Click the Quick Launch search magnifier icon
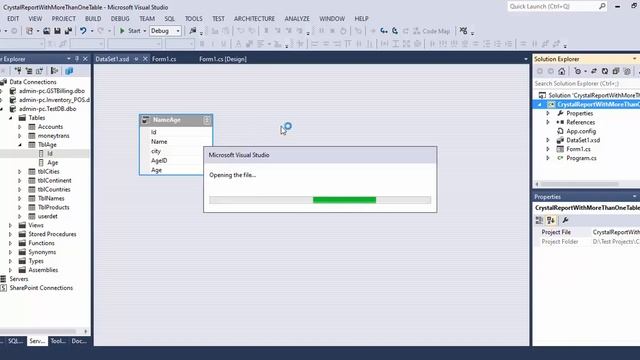The height and width of the screenshot is (360, 640). [x=602, y=6]
